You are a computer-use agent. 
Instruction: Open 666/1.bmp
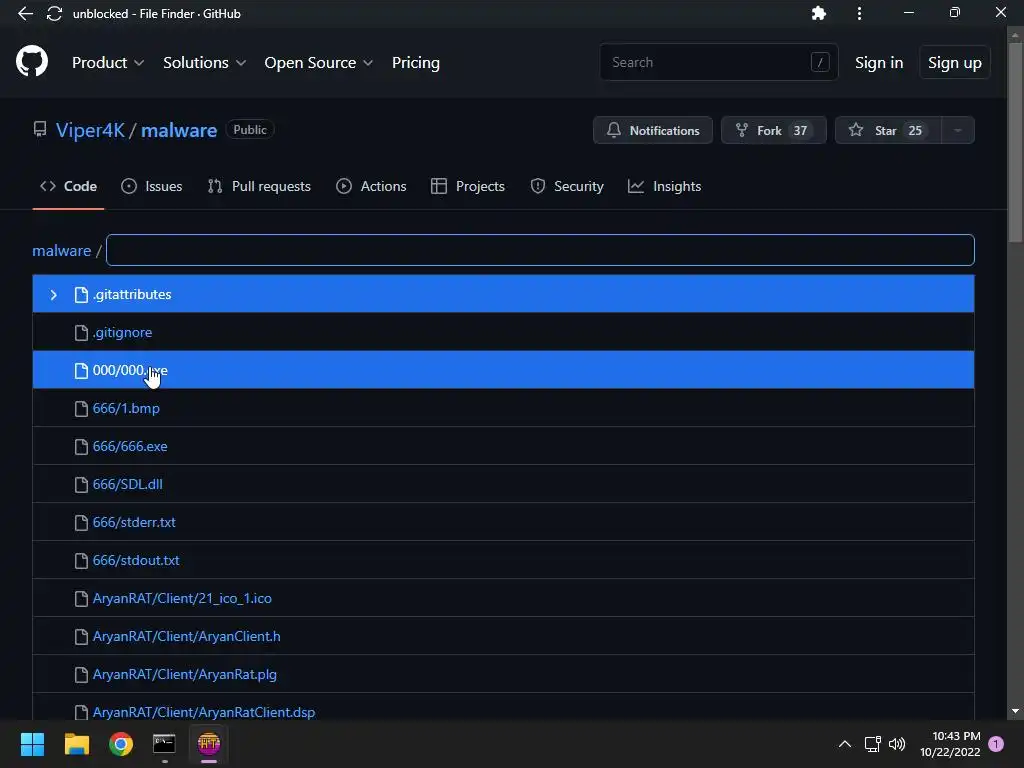pos(126,409)
